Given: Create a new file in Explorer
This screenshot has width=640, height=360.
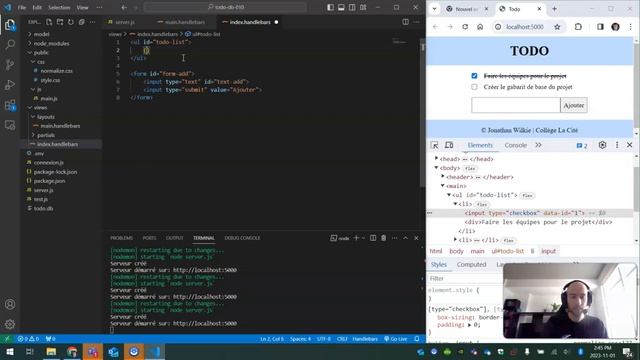Looking at the screenshot, I should (49, 22).
